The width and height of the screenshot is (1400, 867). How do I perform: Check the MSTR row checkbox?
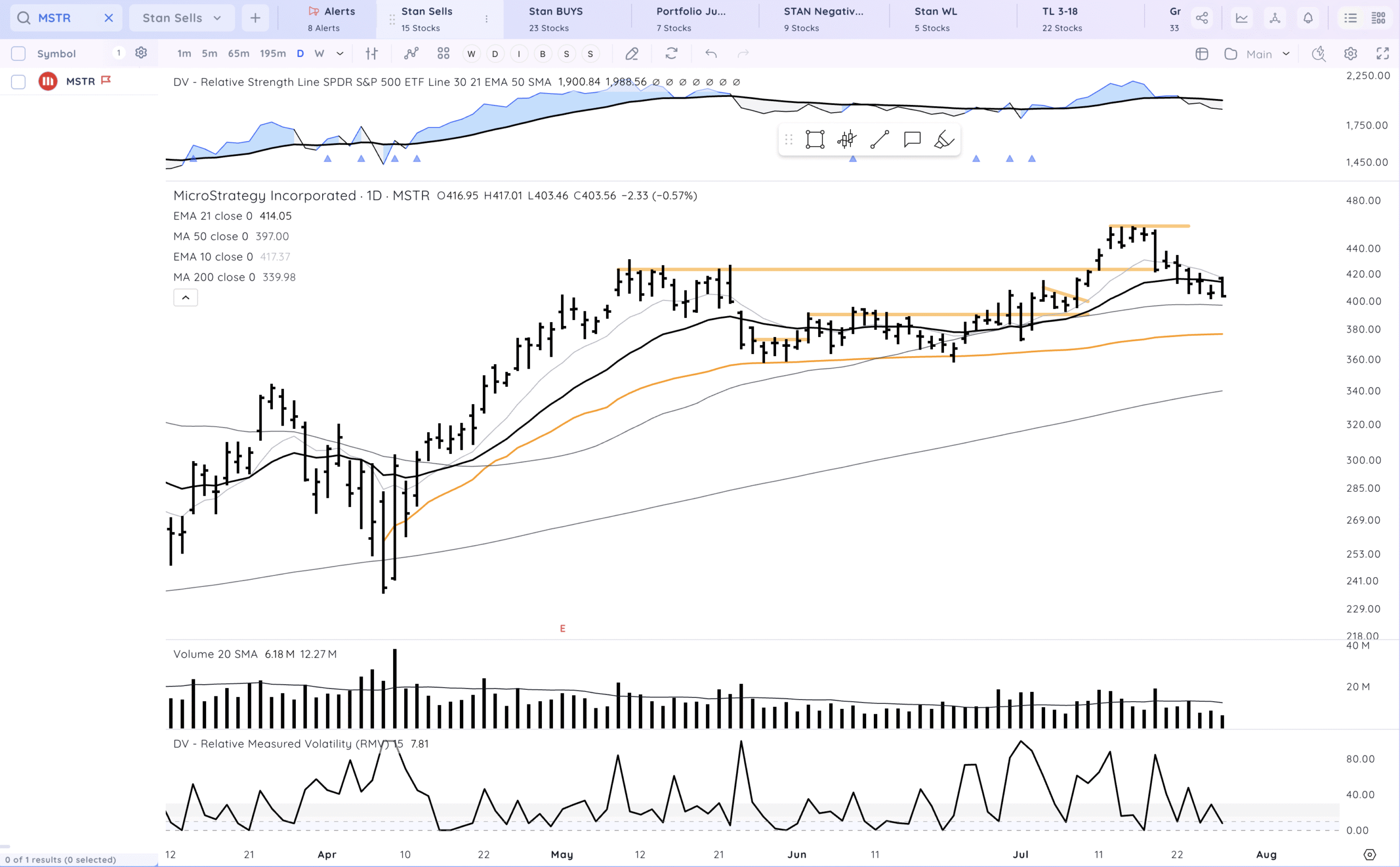point(19,82)
